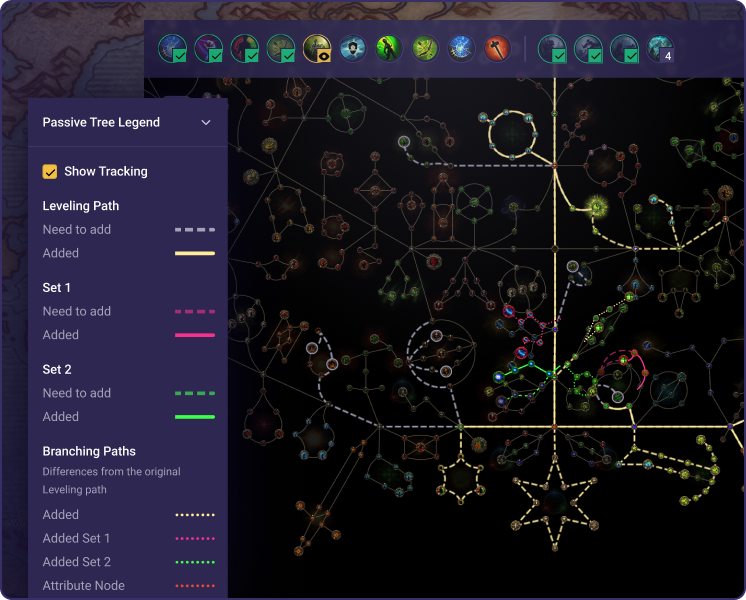Open the toolbar icon with number 4 badge
The height and width of the screenshot is (600, 746).
(x=660, y=48)
